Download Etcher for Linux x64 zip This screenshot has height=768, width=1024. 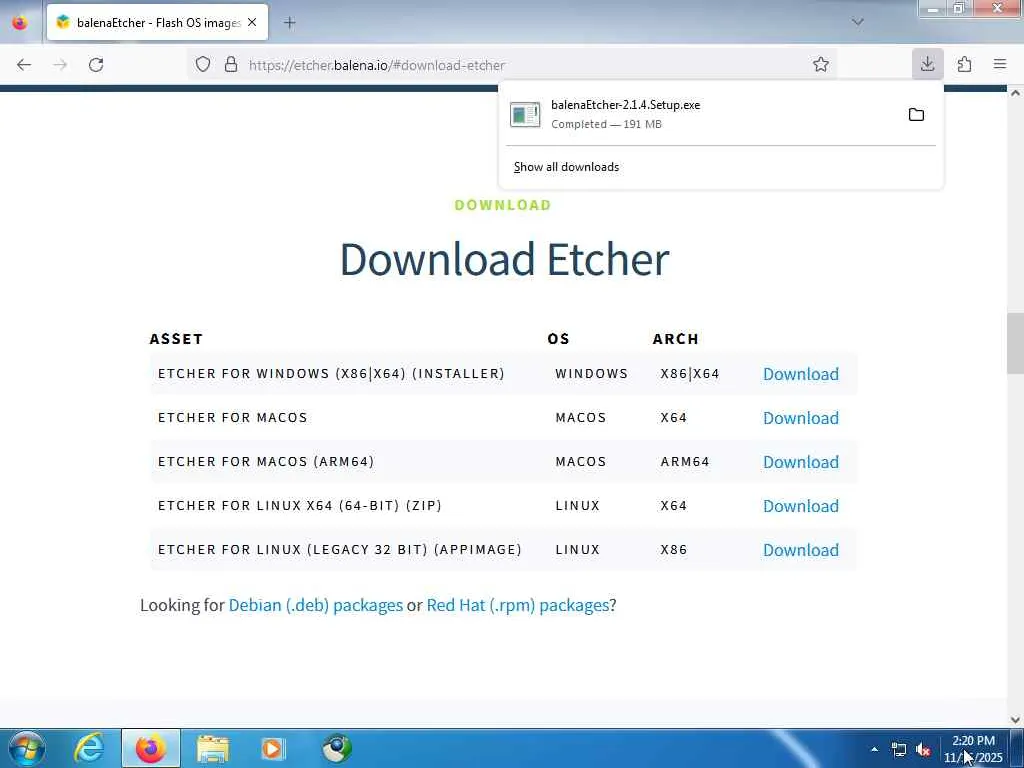point(801,506)
